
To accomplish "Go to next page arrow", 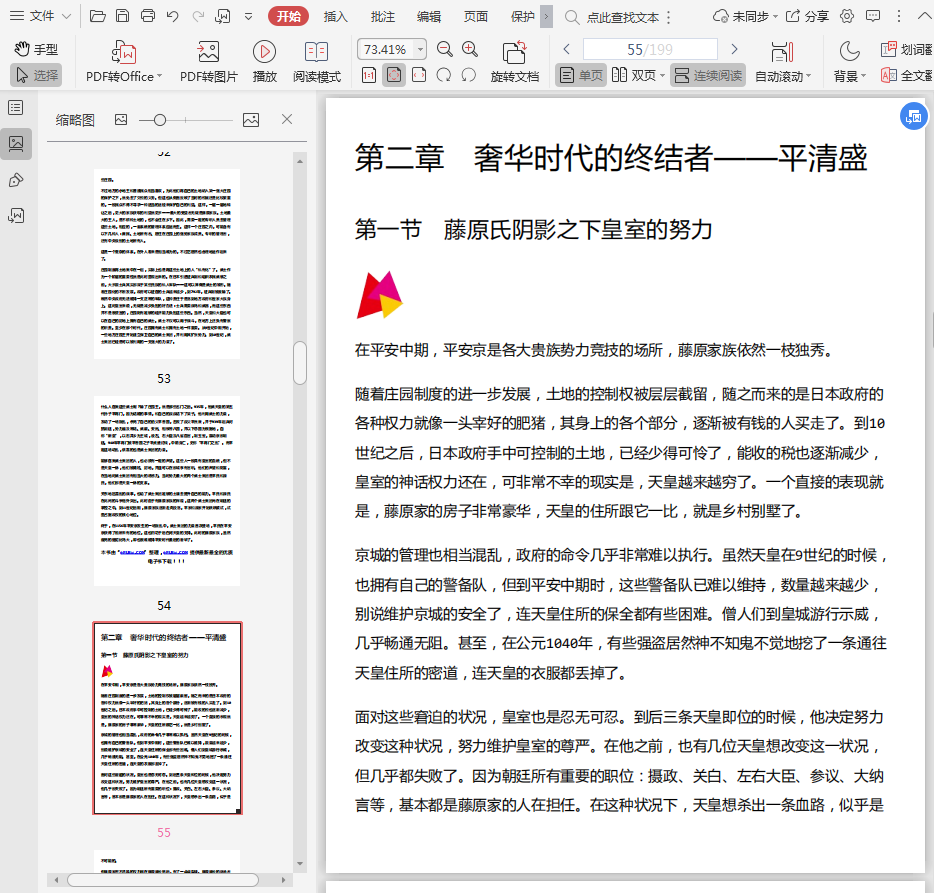I will (x=734, y=49).
